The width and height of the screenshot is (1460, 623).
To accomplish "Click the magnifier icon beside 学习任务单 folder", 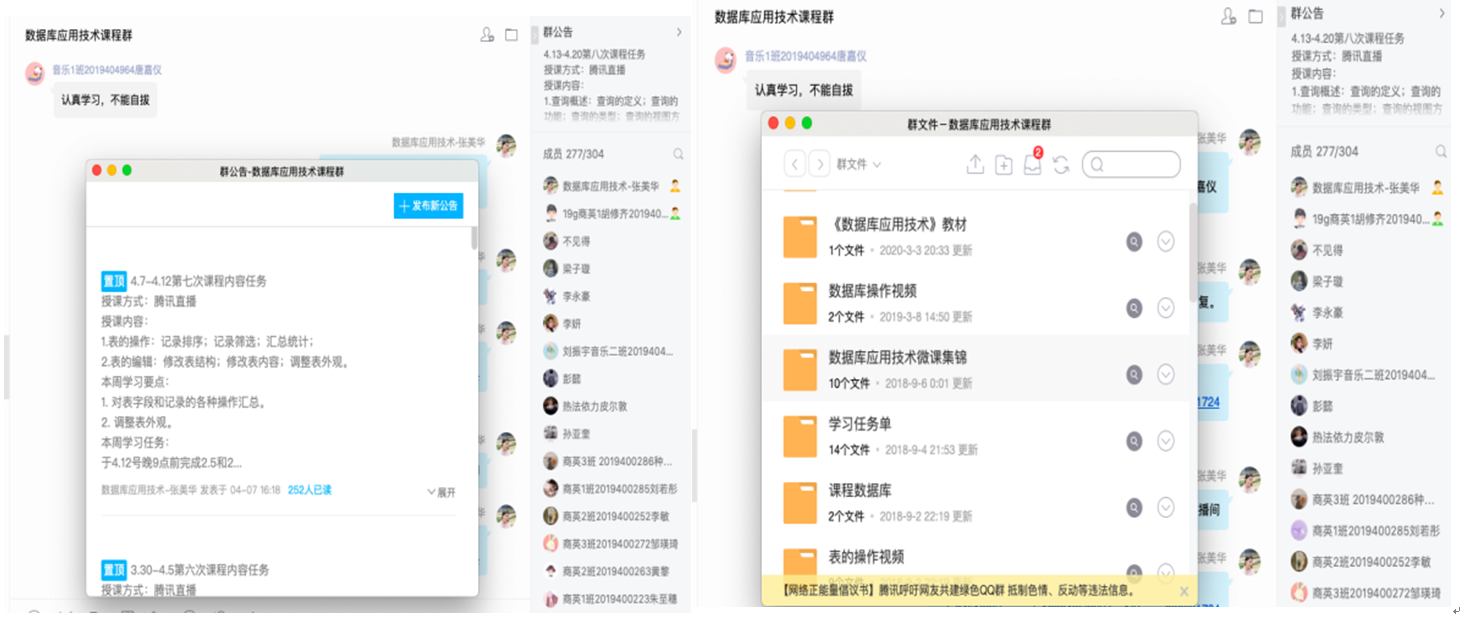I will 1134,440.
